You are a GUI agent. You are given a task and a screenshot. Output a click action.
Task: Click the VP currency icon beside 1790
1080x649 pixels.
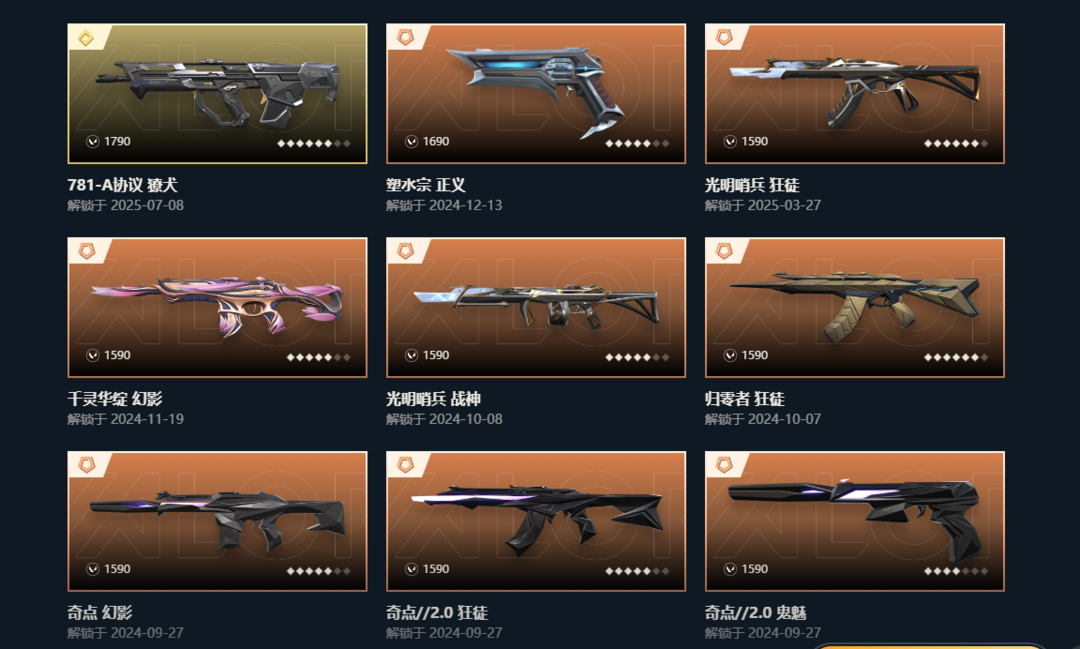[92, 141]
